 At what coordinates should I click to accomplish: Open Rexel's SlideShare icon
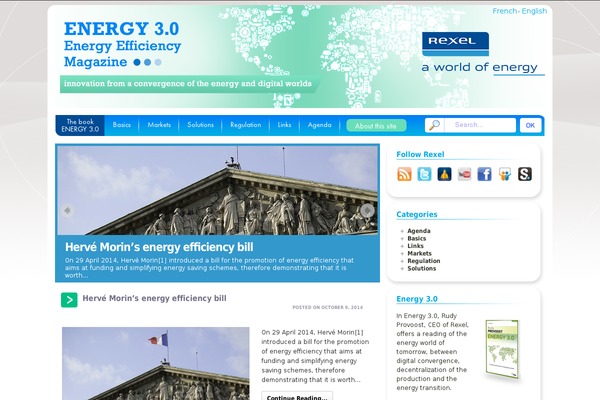(x=505, y=174)
